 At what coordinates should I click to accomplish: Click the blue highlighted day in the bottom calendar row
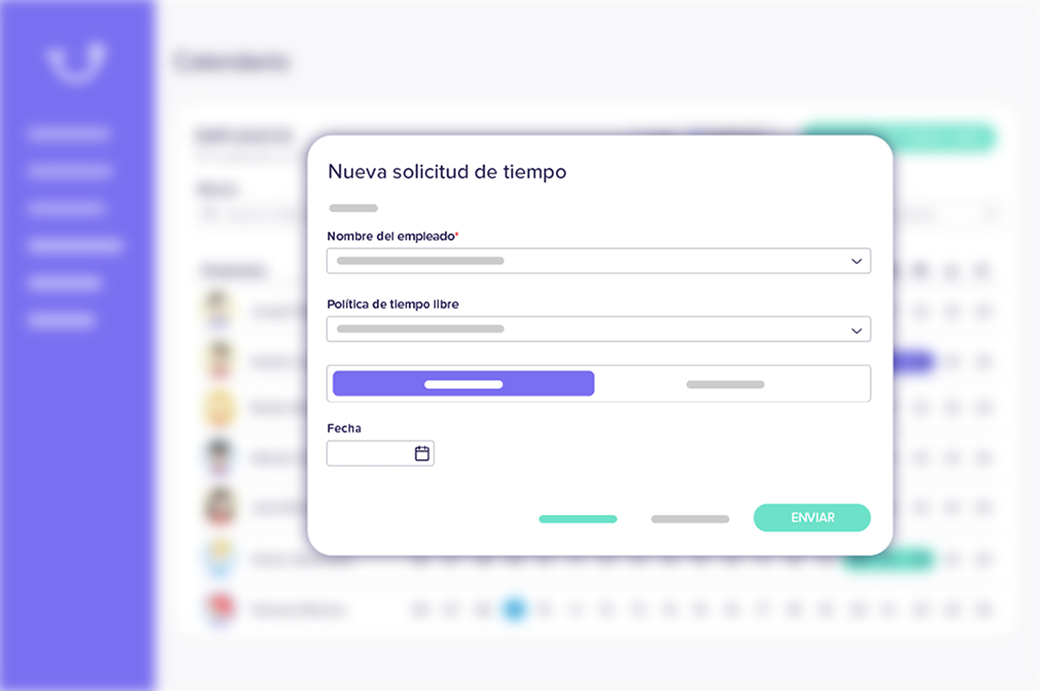pos(514,608)
